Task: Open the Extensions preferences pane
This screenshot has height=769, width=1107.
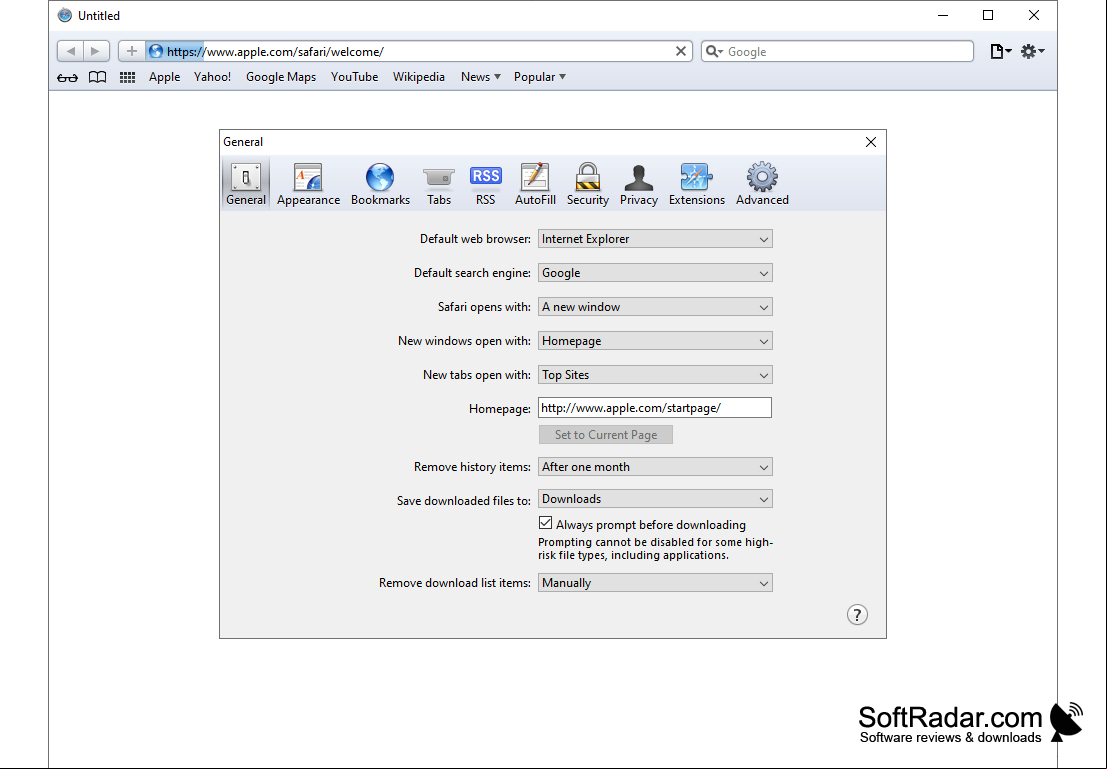Action: click(x=697, y=184)
